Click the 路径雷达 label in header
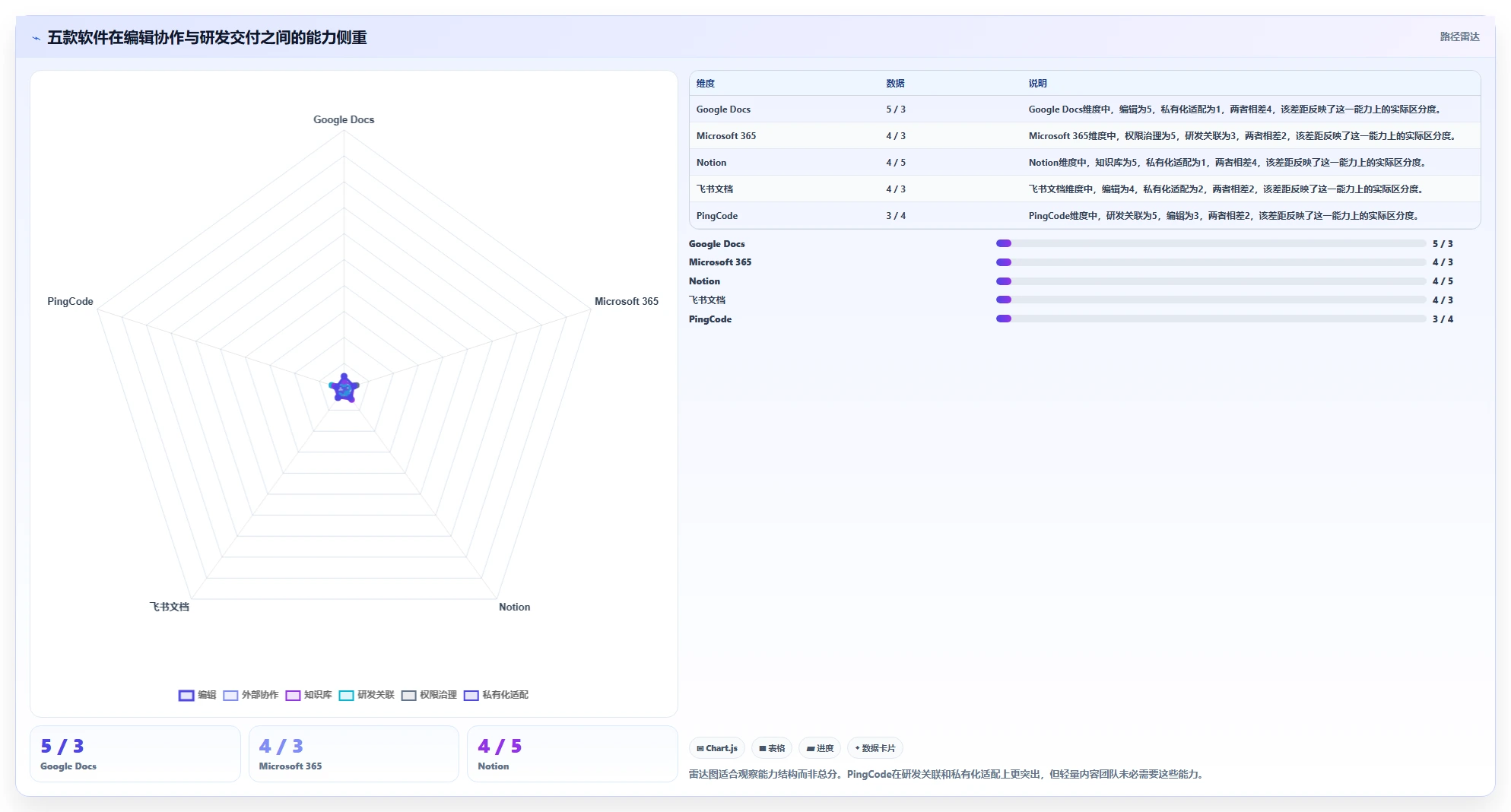 pyautogui.click(x=1459, y=36)
